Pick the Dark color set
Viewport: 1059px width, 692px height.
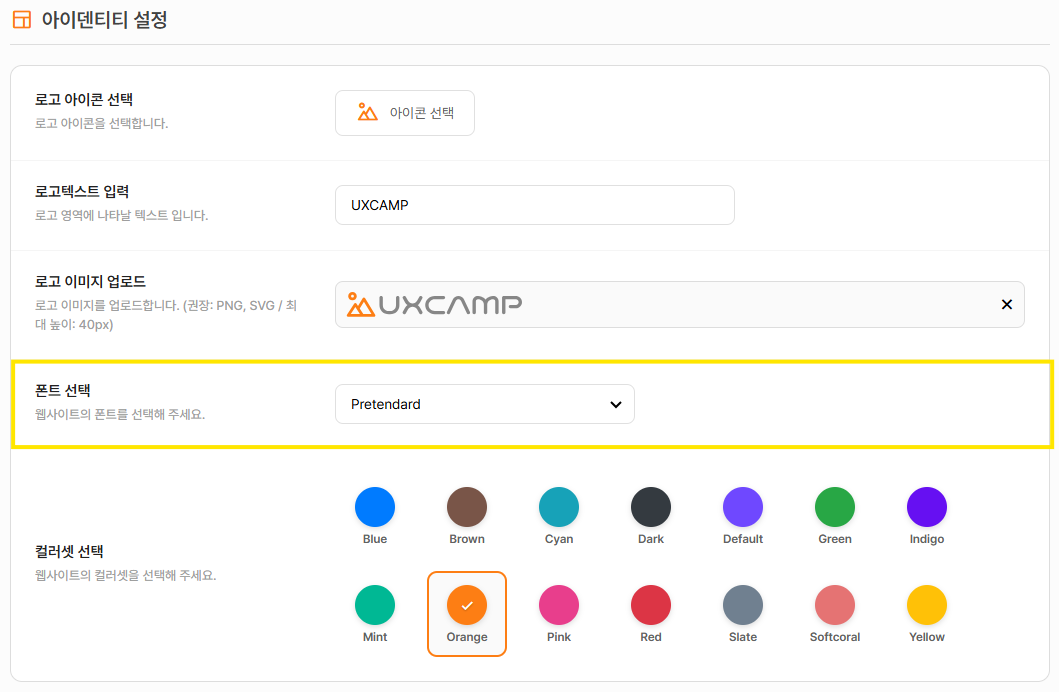[x=651, y=508]
